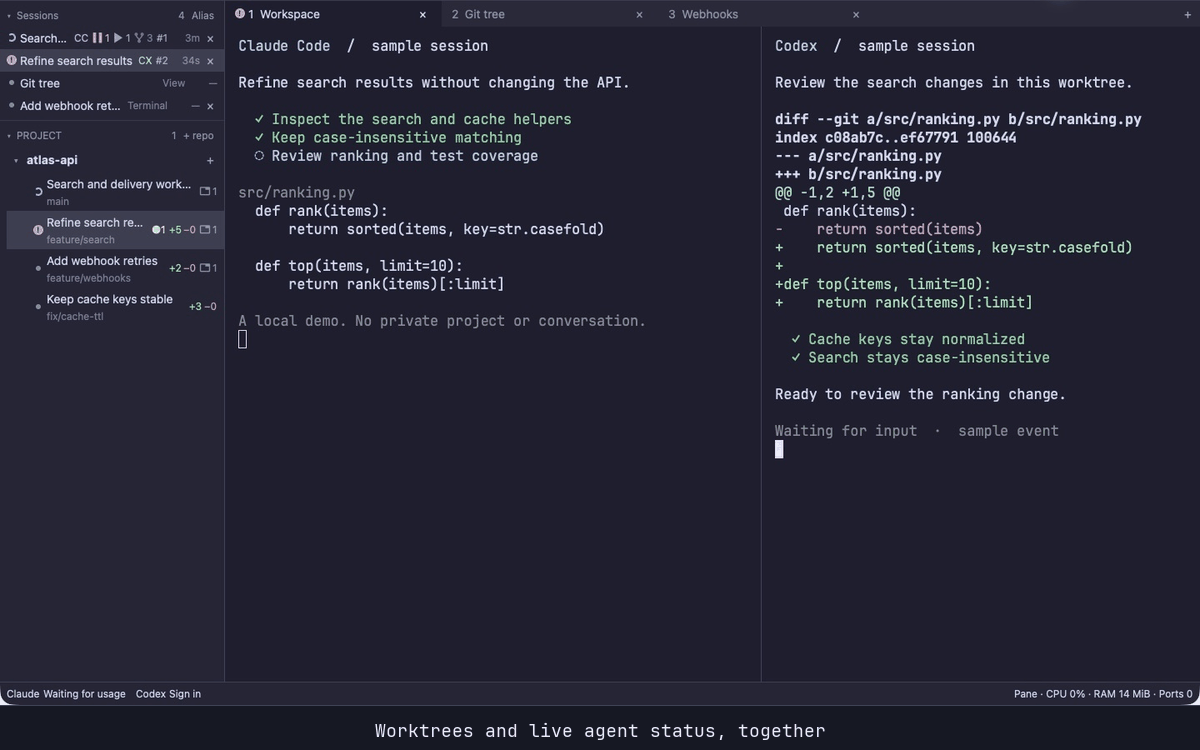Click 'Search stays case-insensitive' line
This screenshot has width=1200, height=750.
[x=920, y=357]
